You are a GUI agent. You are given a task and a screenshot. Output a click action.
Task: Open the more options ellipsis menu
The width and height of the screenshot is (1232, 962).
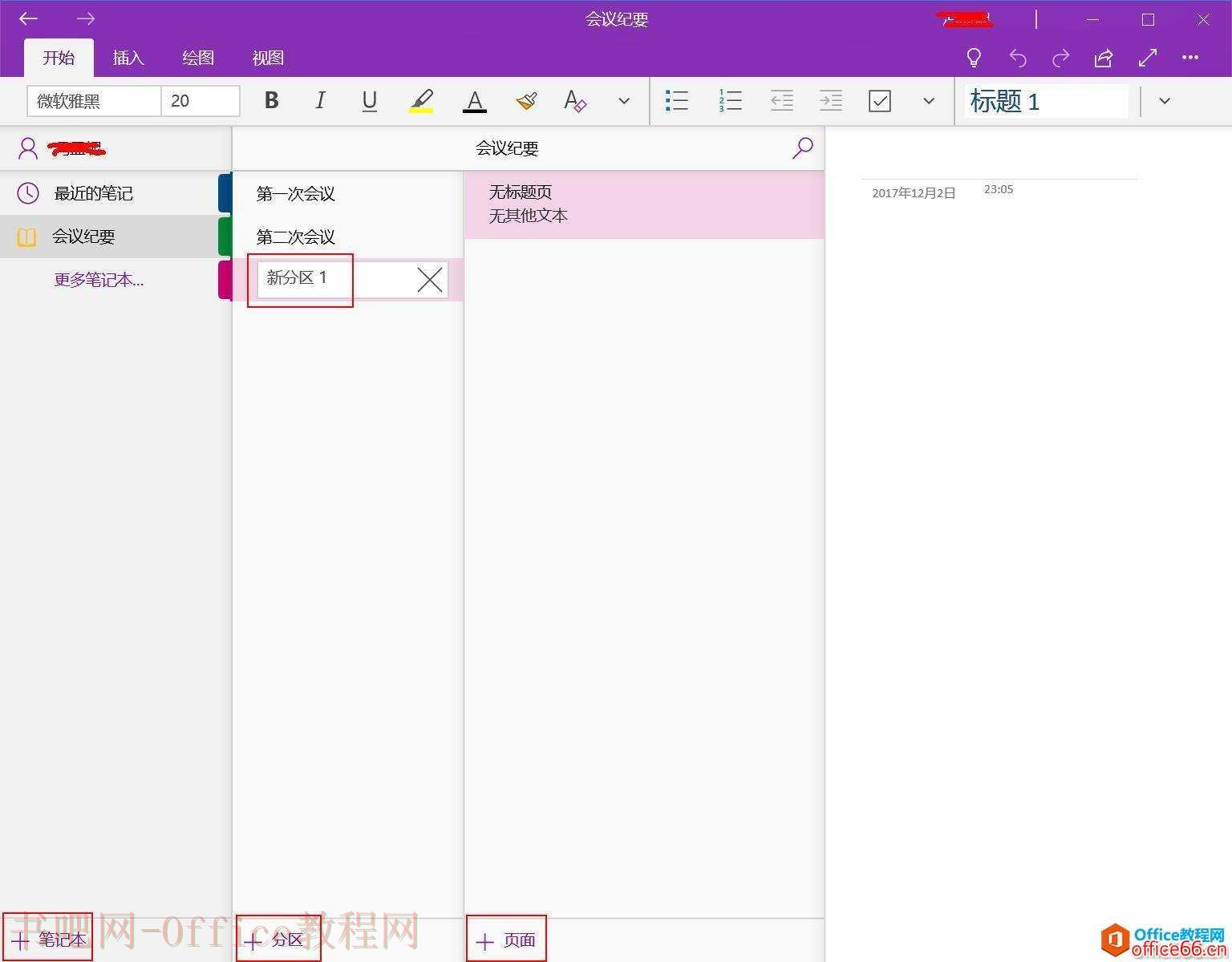[1190, 58]
